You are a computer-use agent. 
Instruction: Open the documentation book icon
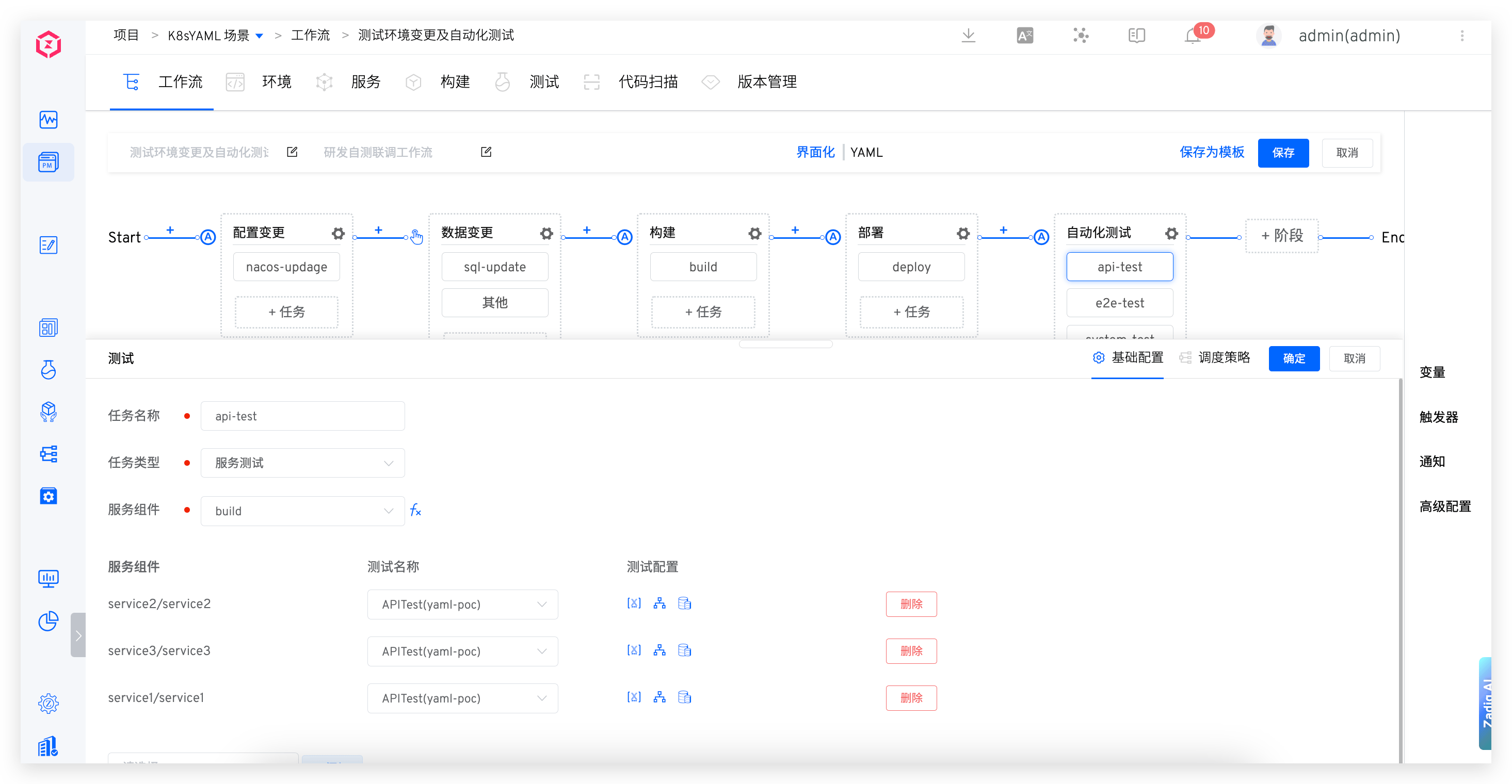pyautogui.click(x=1137, y=36)
